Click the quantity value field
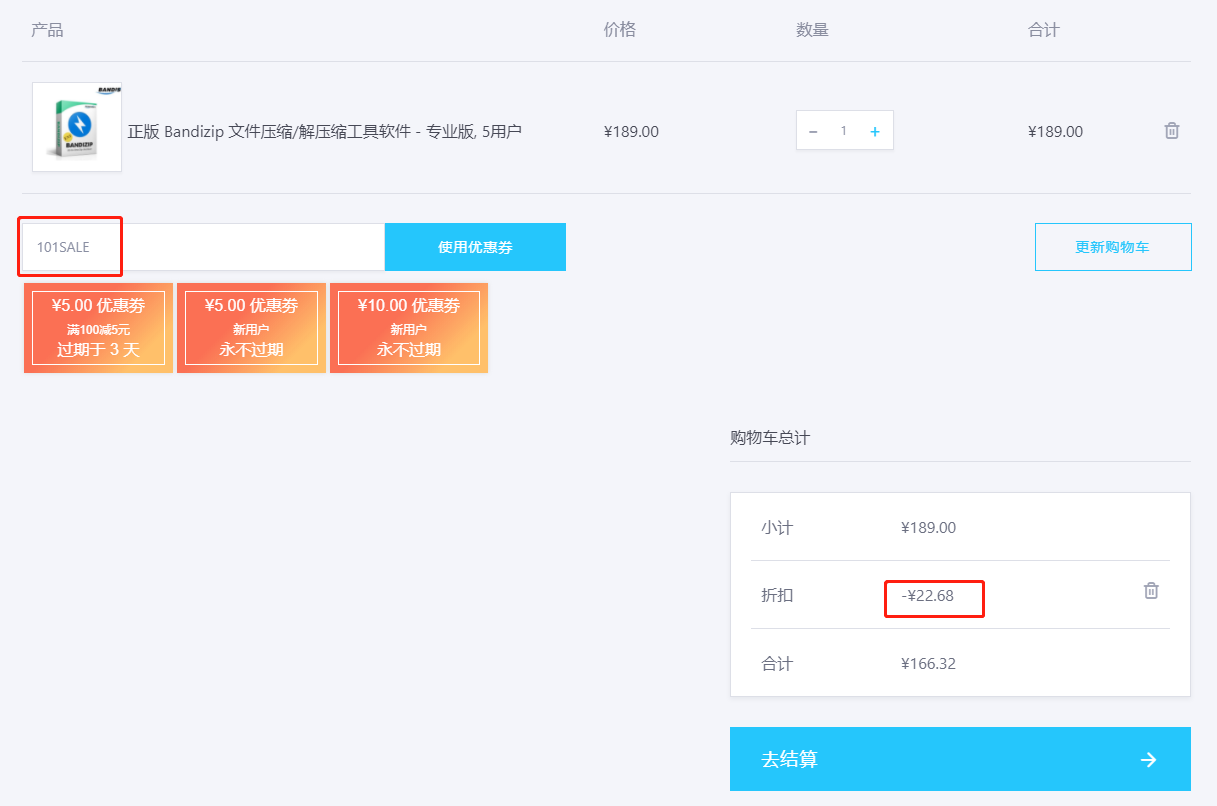 click(x=844, y=131)
